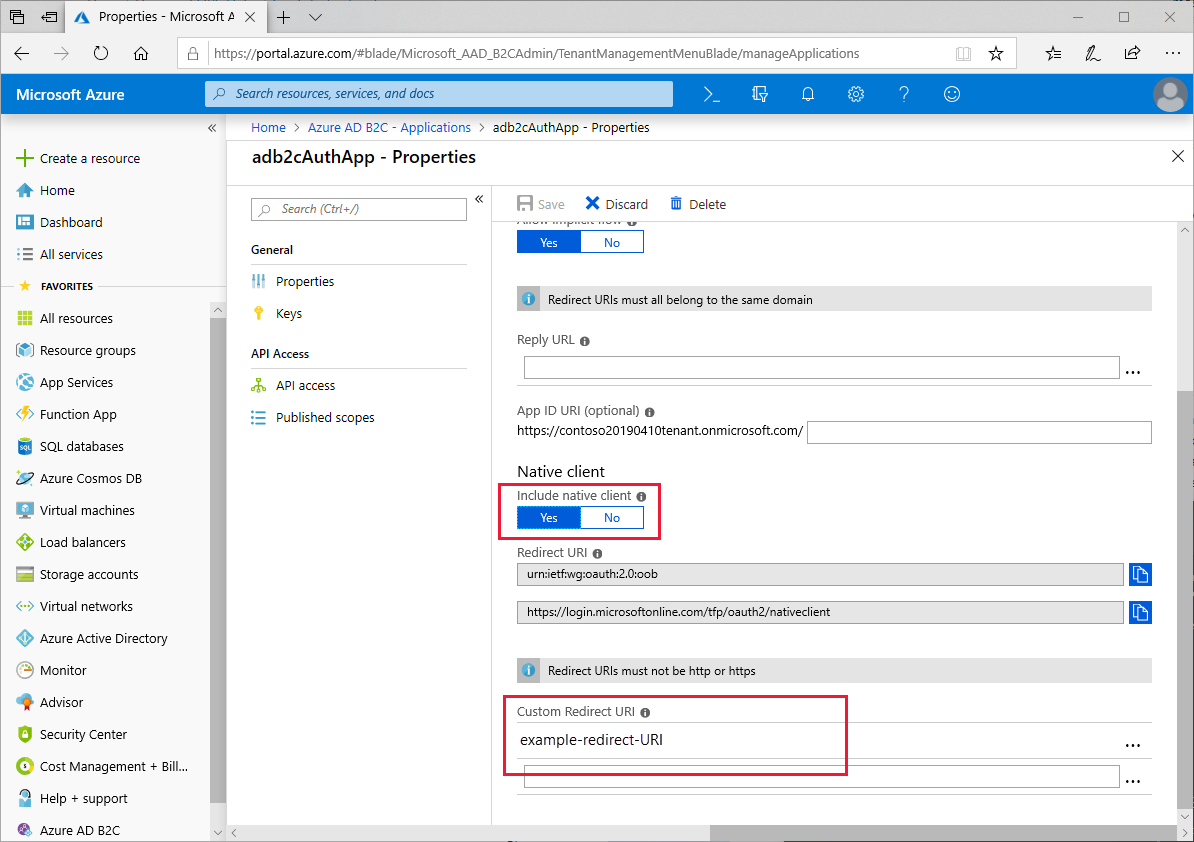Collapse the left navigation pane

tap(211, 127)
